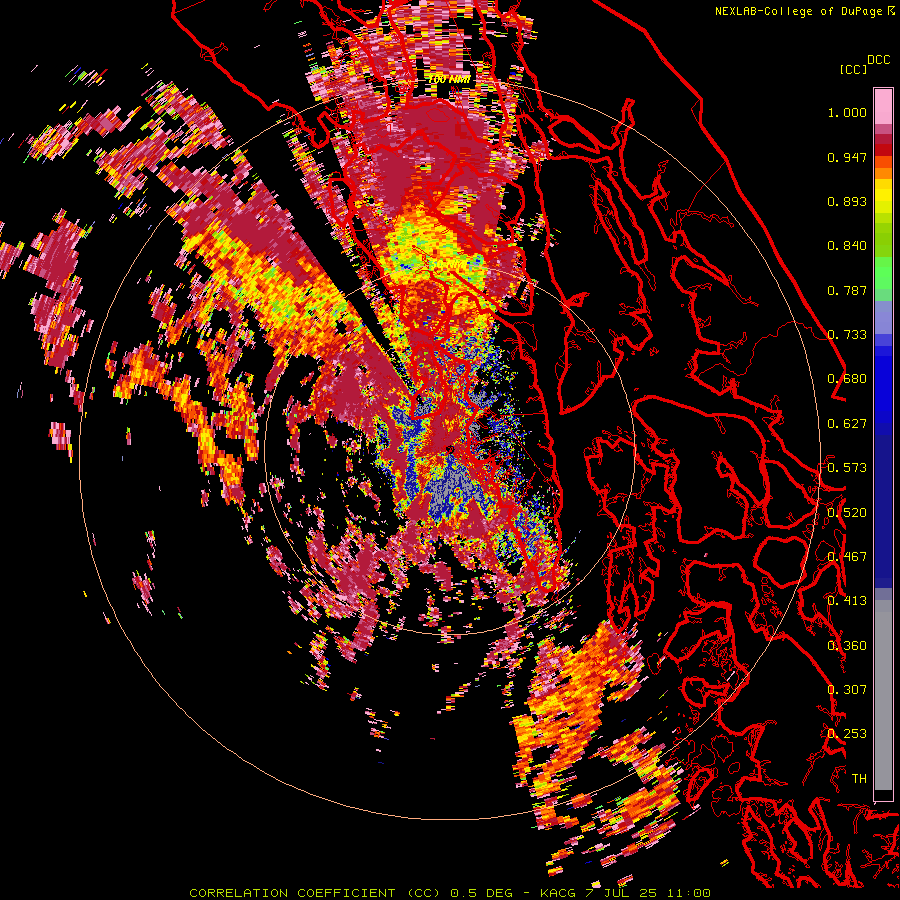Click the DCC product label above the color bar

click(x=878, y=60)
